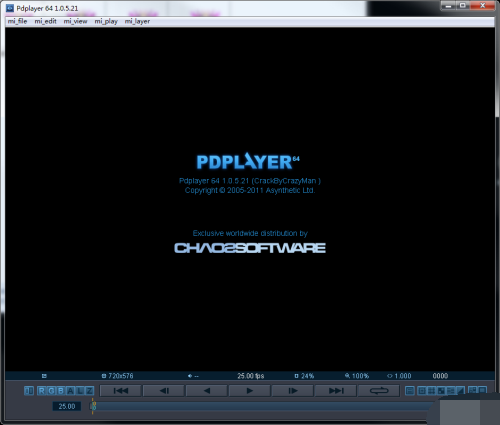Click the 0000 frame counter
The image size is (500, 425).
click(x=440, y=376)
